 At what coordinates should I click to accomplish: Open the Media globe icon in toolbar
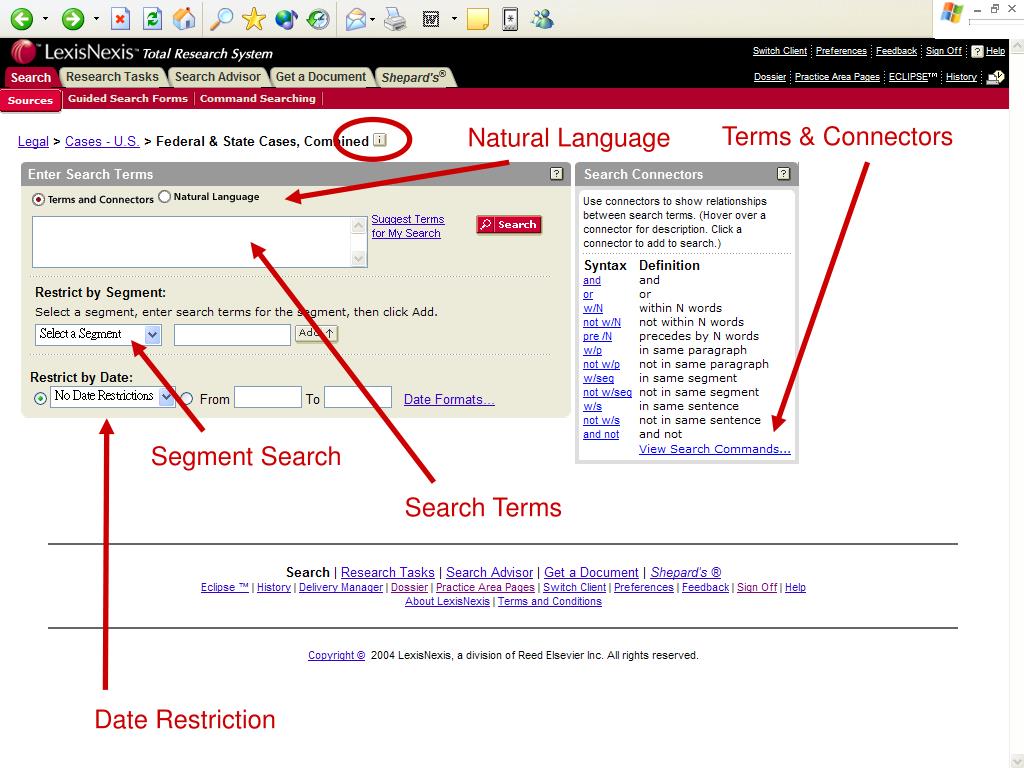coord(286,19)
